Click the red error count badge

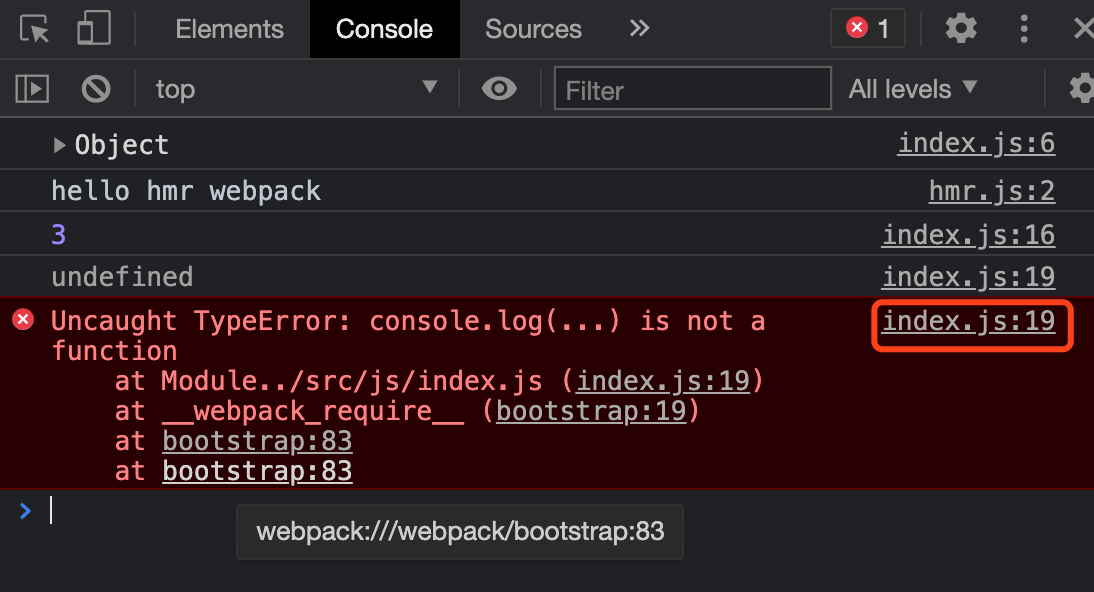tap(867, 28)
